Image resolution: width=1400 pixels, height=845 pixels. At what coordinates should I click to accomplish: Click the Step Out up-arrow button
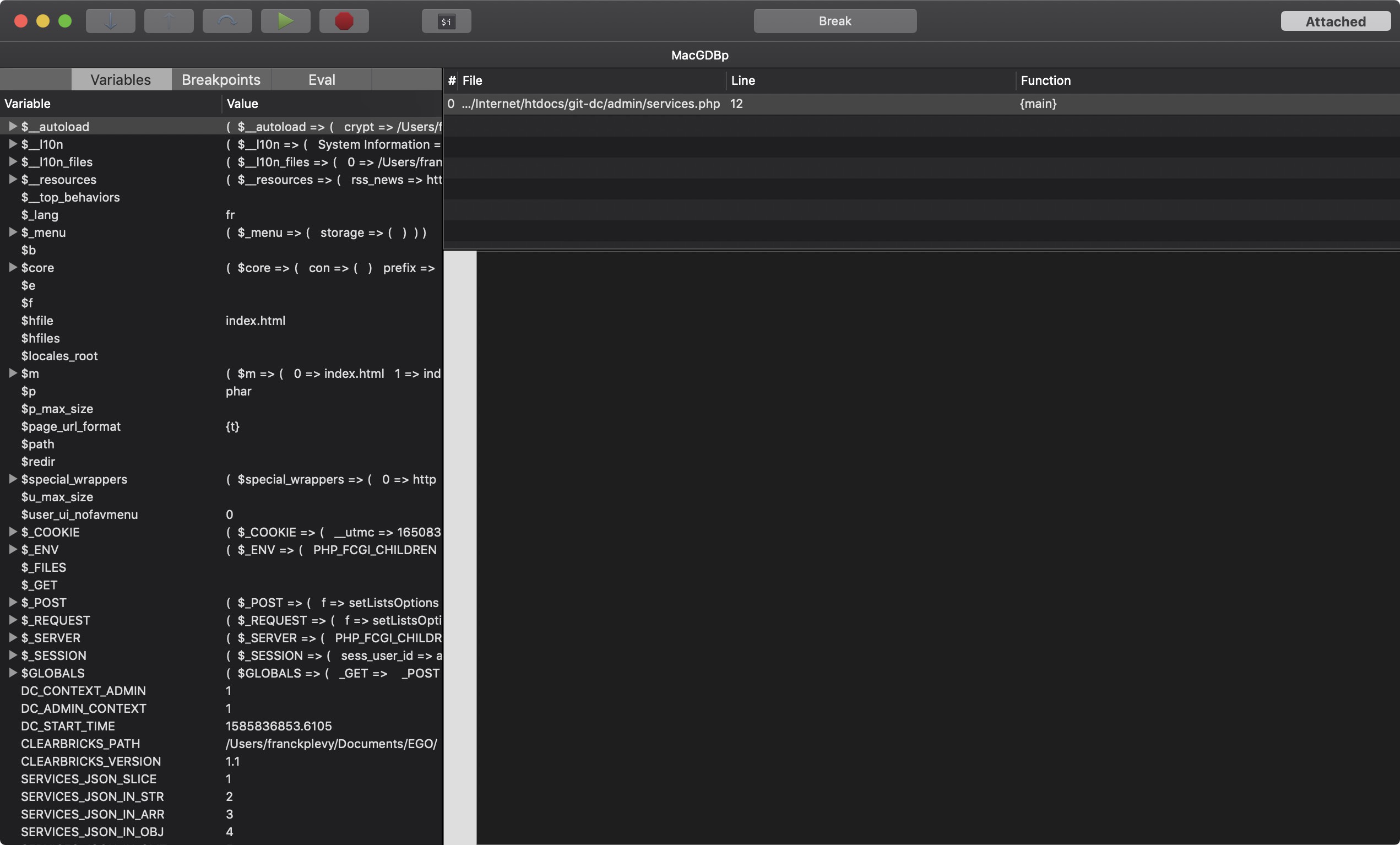(x=169, y=21)
